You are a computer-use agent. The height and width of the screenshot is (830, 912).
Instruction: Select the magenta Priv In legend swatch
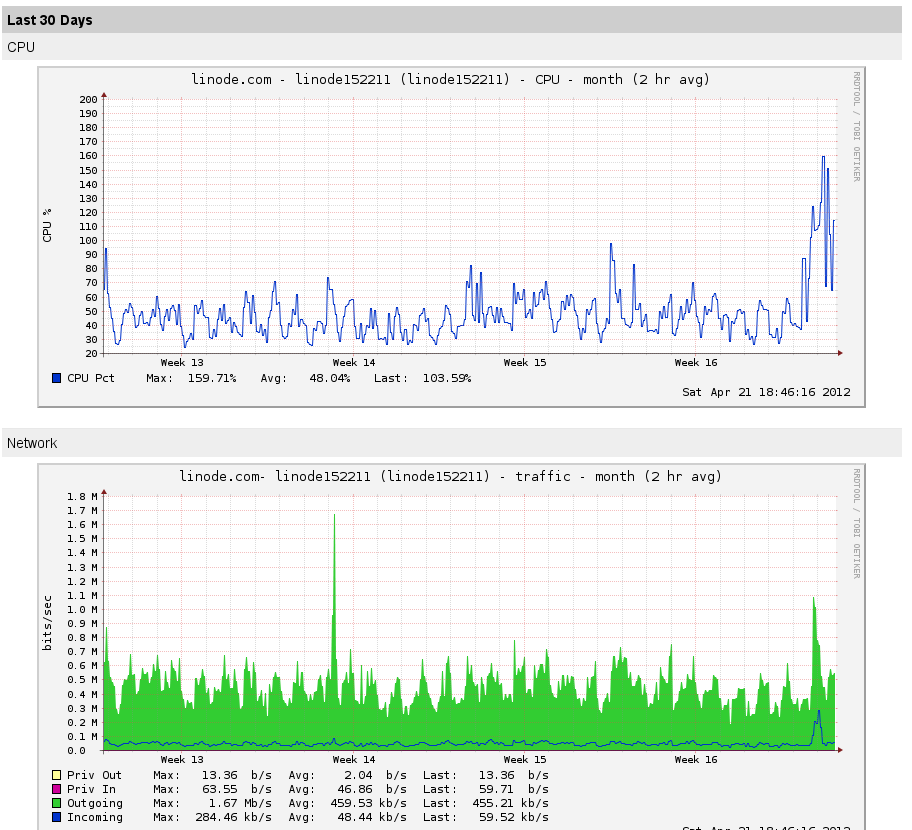click(x=56, y=789)
